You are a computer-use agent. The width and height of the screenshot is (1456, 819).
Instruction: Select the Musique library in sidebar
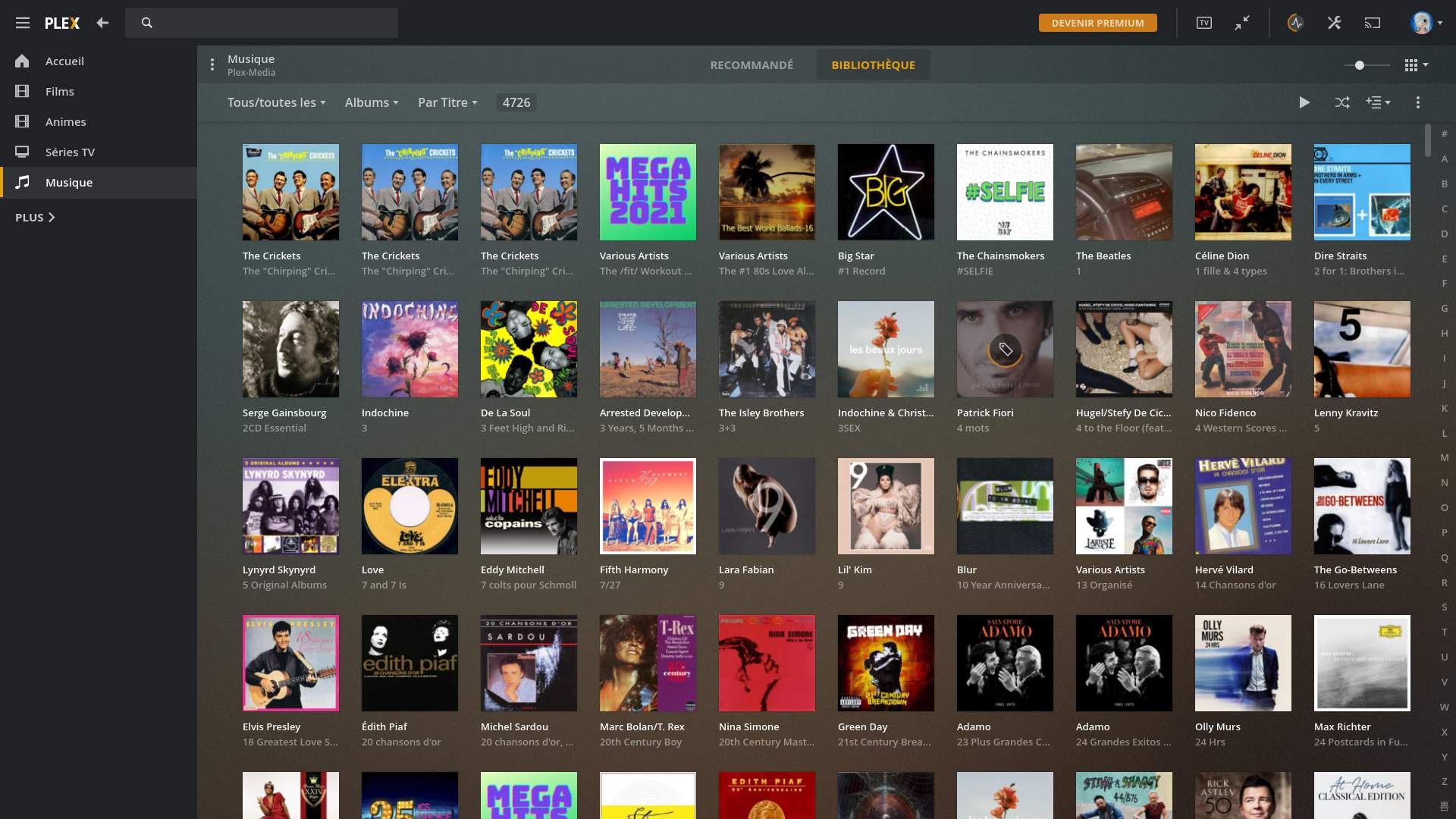coord(99,182)
